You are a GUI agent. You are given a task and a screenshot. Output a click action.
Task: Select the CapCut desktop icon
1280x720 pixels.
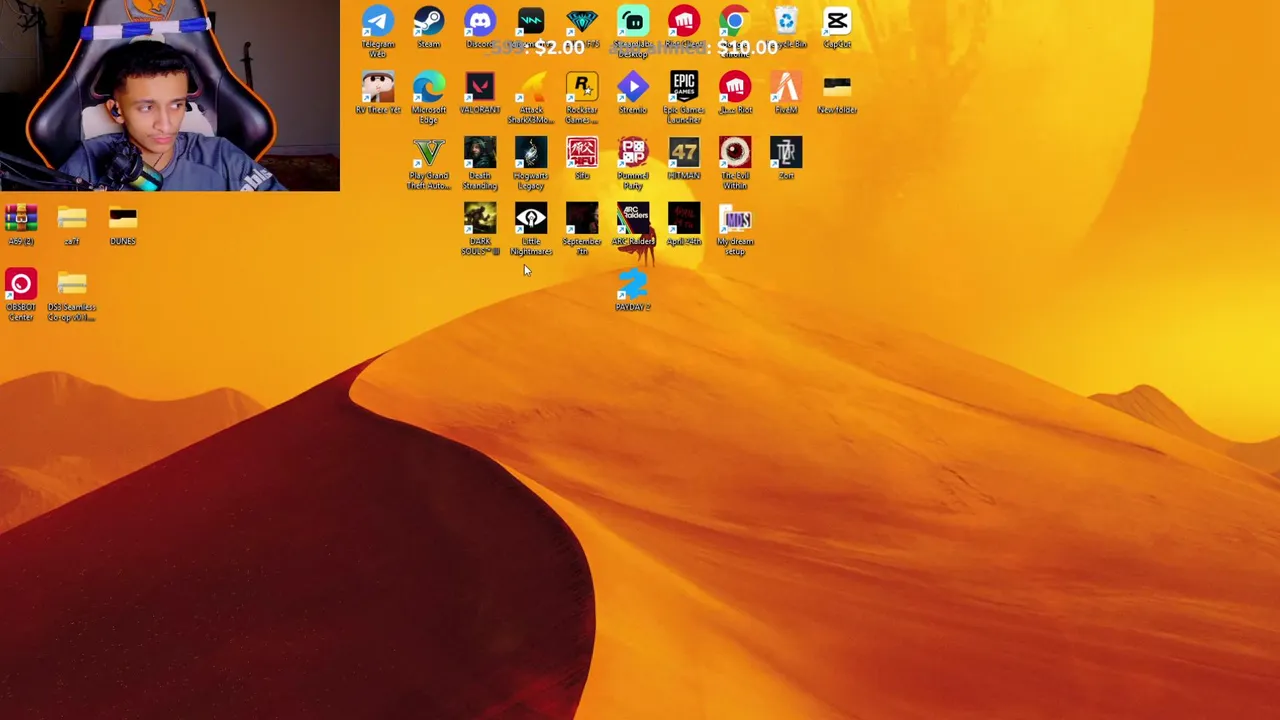pyautogui.click(x=837, y=26)
